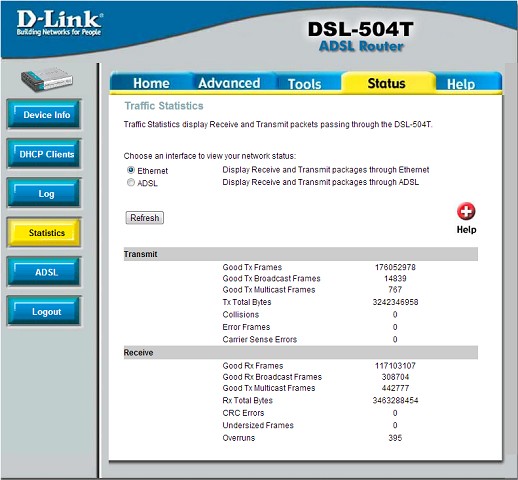Select the Status tab
The width and height of the screenshot is (518, 480).
click(x=387, y=83)
